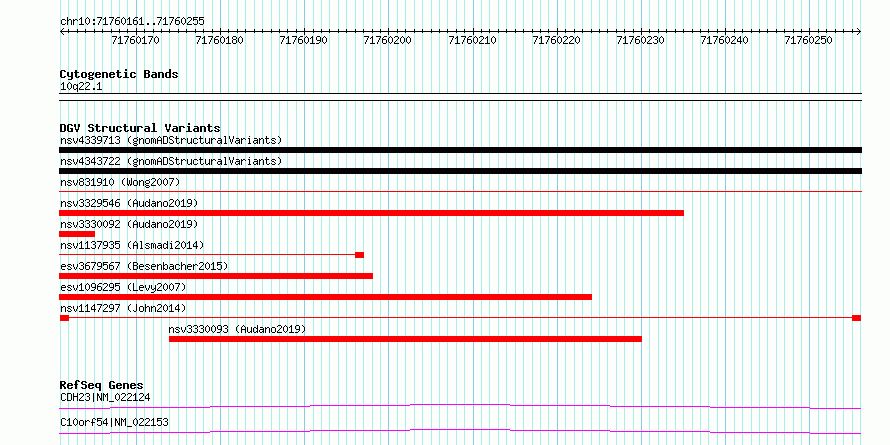Click the Cytogenetic Bands track title
The height and width of the screenshot is (445, 890).
(119, 74)
